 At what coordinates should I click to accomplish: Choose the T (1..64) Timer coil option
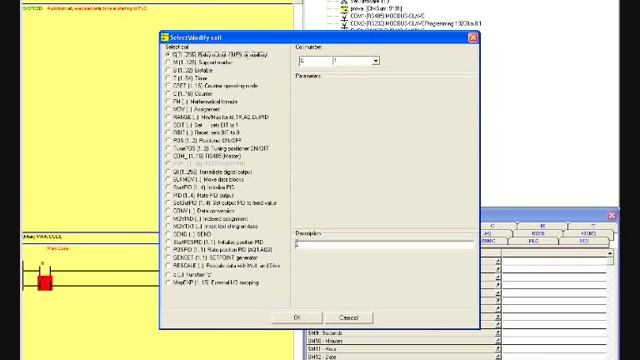coord(168,78)
